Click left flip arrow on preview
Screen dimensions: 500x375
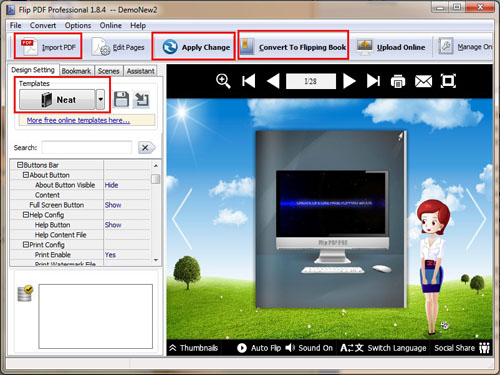pyautogui.click(x=182, y=219)
